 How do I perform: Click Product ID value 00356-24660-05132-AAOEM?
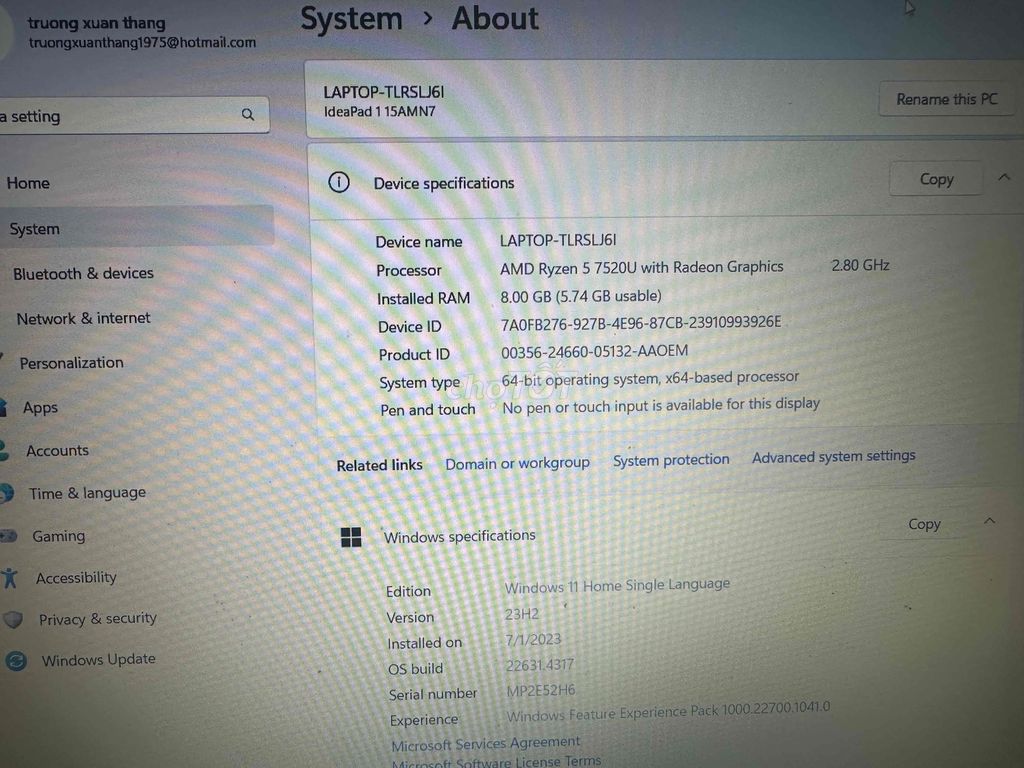coord(594,351)
